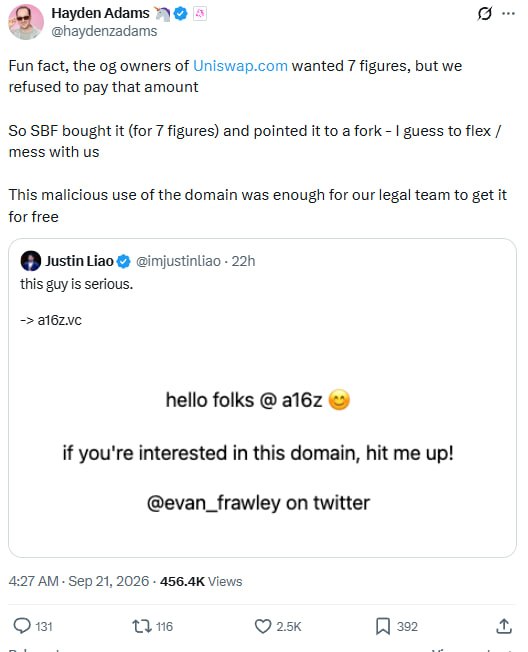Screen dimensions: 528x652
Task: Open the Uniswap.com link
Action: (240, 66)
